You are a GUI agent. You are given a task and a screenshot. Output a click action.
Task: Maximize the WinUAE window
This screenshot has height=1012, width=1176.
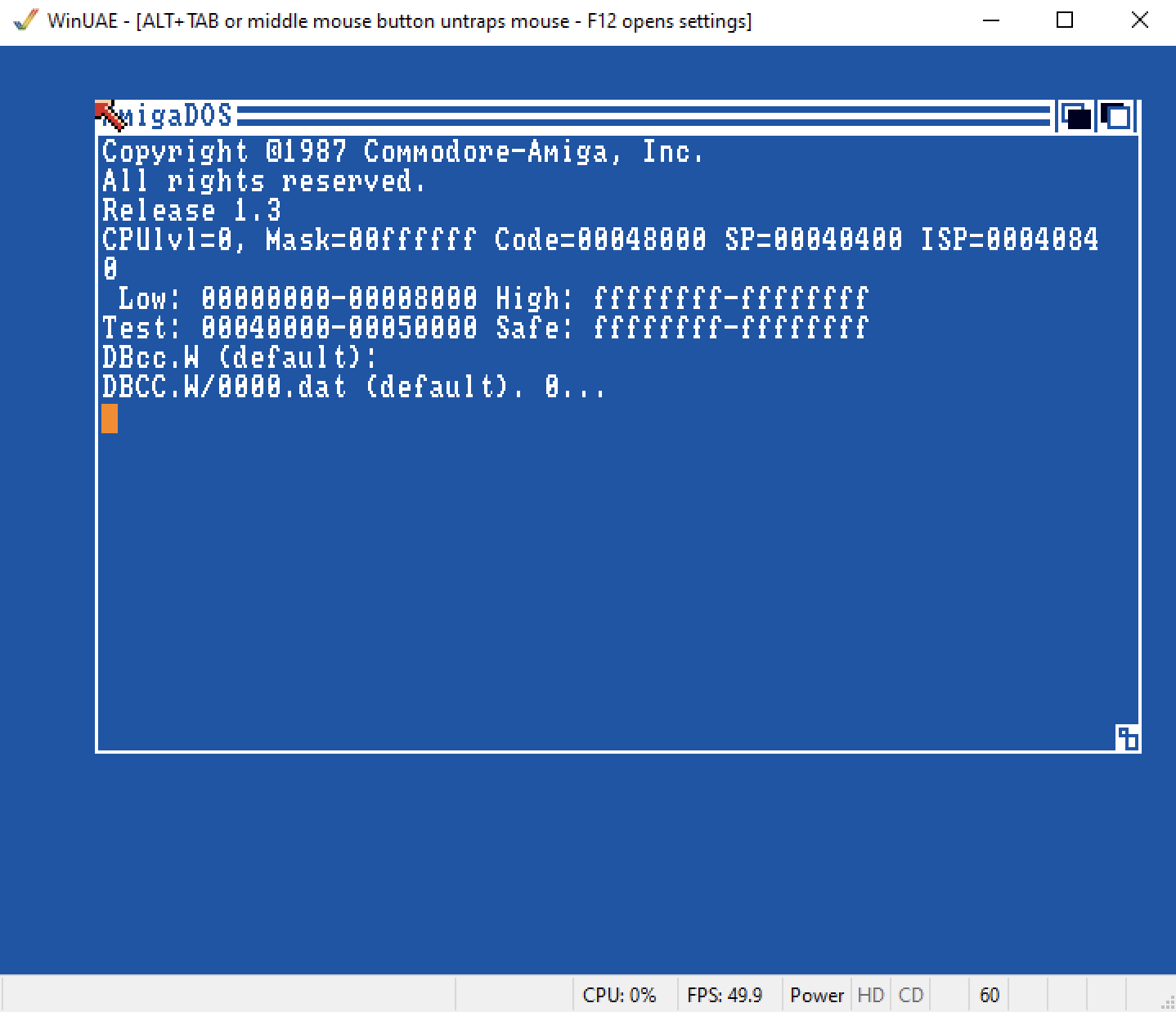1065,20
